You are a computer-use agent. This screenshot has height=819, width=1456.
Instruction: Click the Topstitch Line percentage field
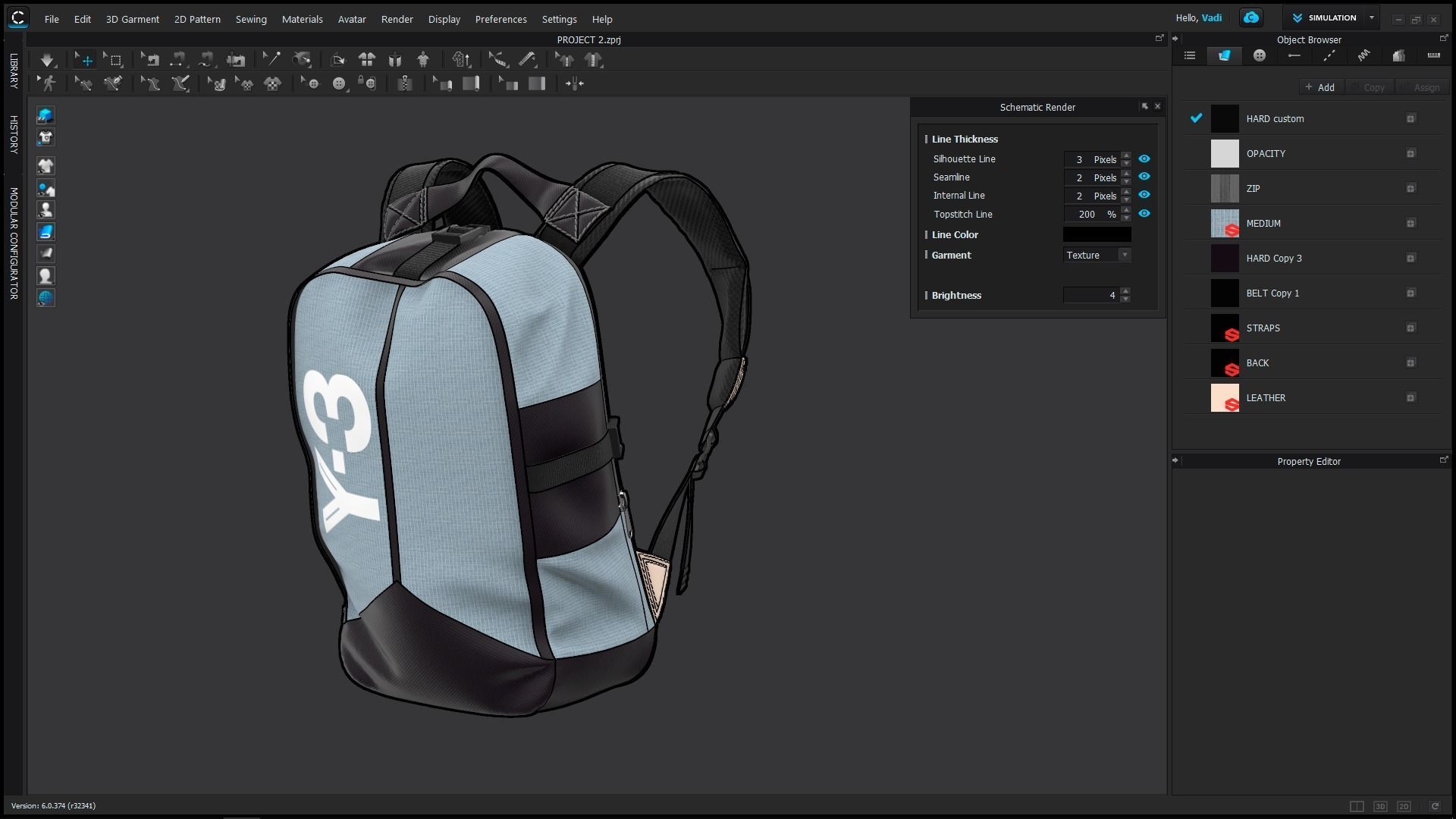[1091, 215]
